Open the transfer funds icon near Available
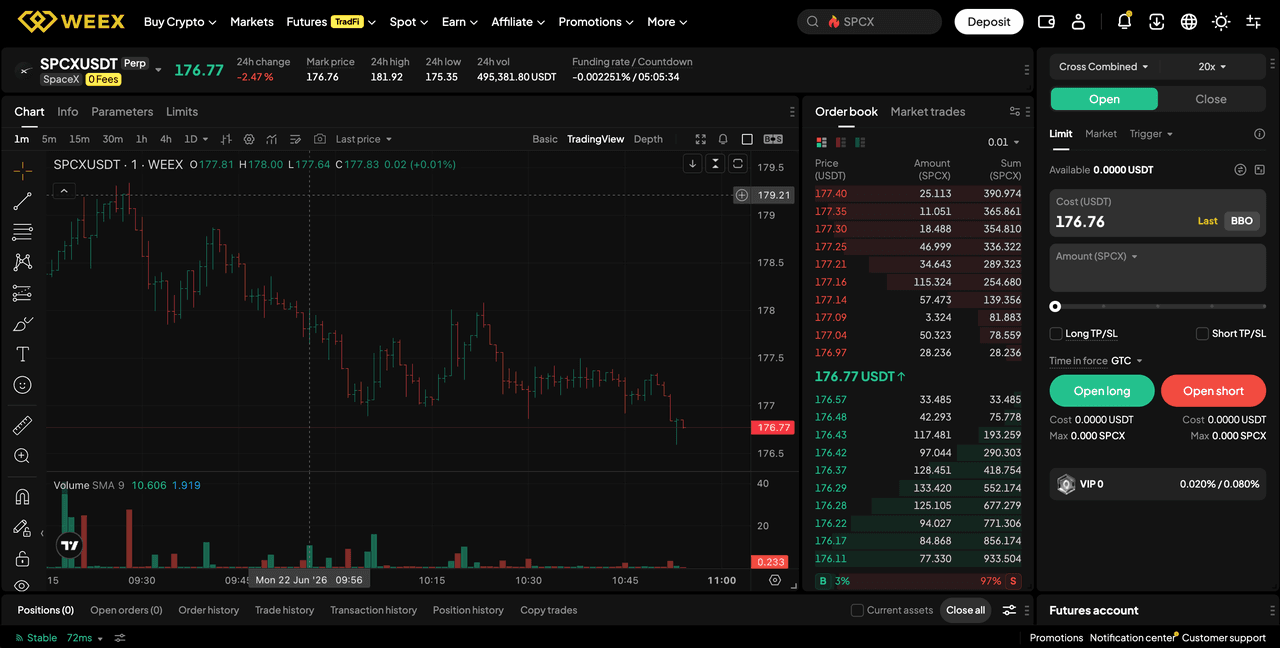Image resolution: width=1280 pixels, height=648 pixels. pyautogui.click(x=1240, y=170)
